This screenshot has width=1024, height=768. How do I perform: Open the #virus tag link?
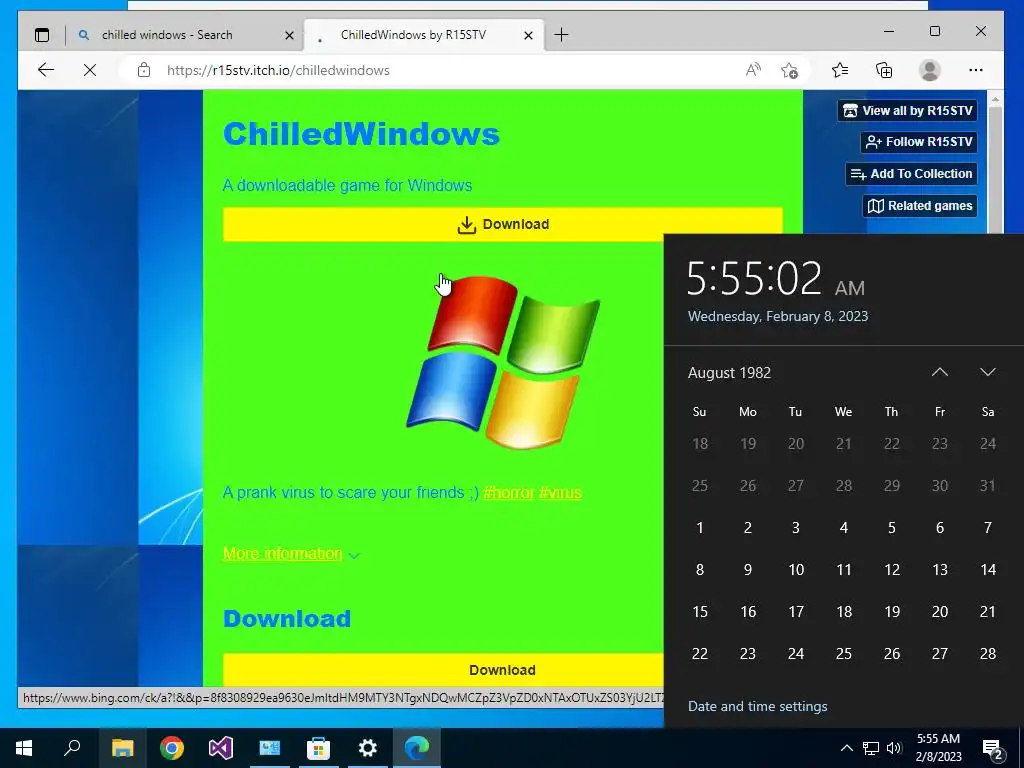(x=560, y=492)
